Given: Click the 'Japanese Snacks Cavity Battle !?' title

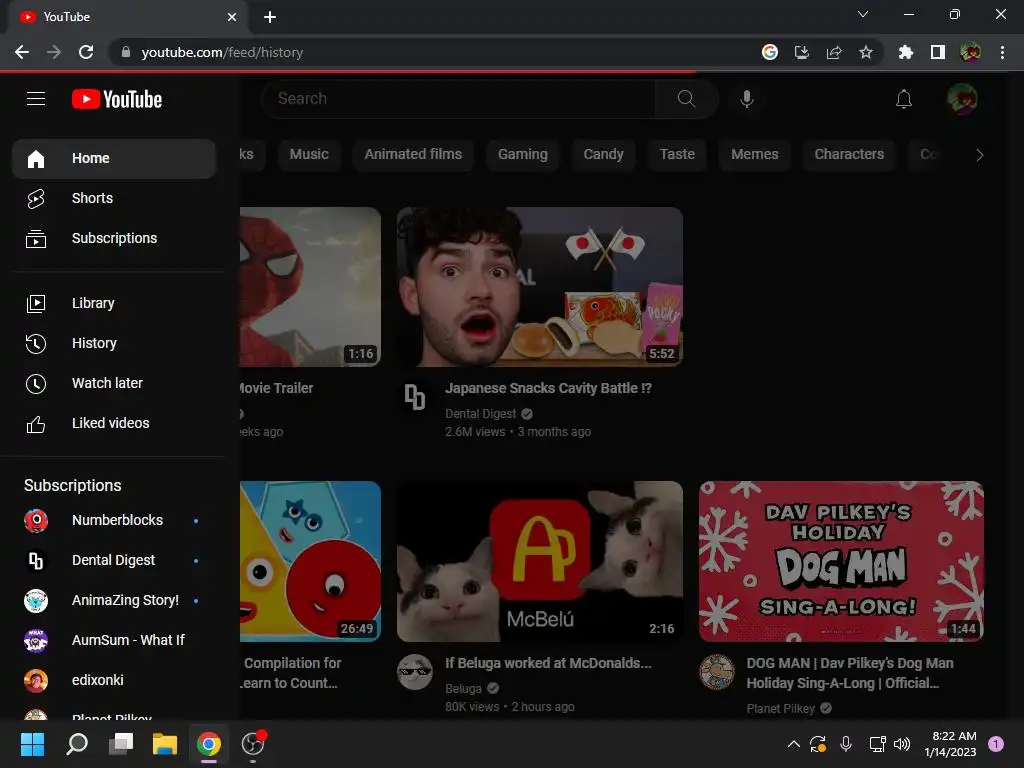Looking at the screenshot, I should pos(549,389).
